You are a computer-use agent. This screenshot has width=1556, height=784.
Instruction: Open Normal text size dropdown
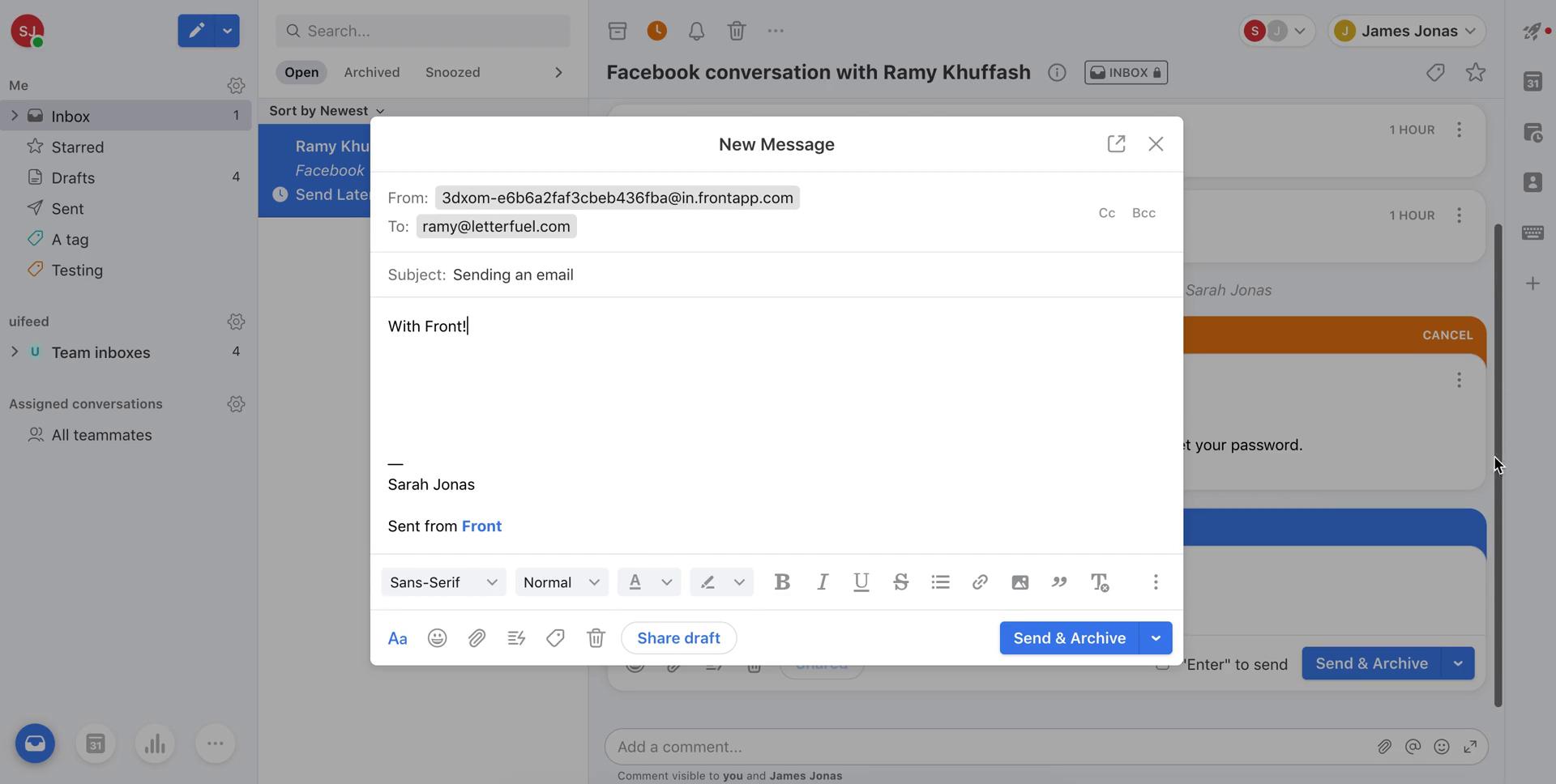pos(562,582)
